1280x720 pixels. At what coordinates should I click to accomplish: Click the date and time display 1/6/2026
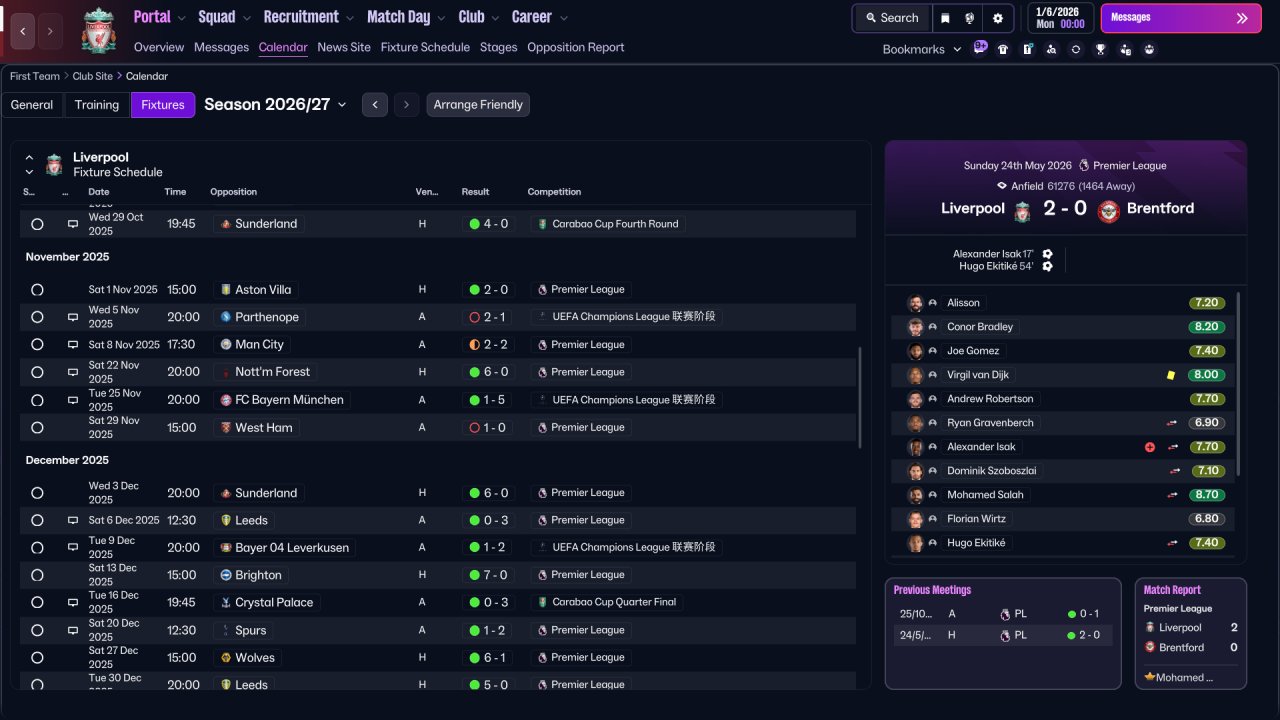[x=1059, y=18]
